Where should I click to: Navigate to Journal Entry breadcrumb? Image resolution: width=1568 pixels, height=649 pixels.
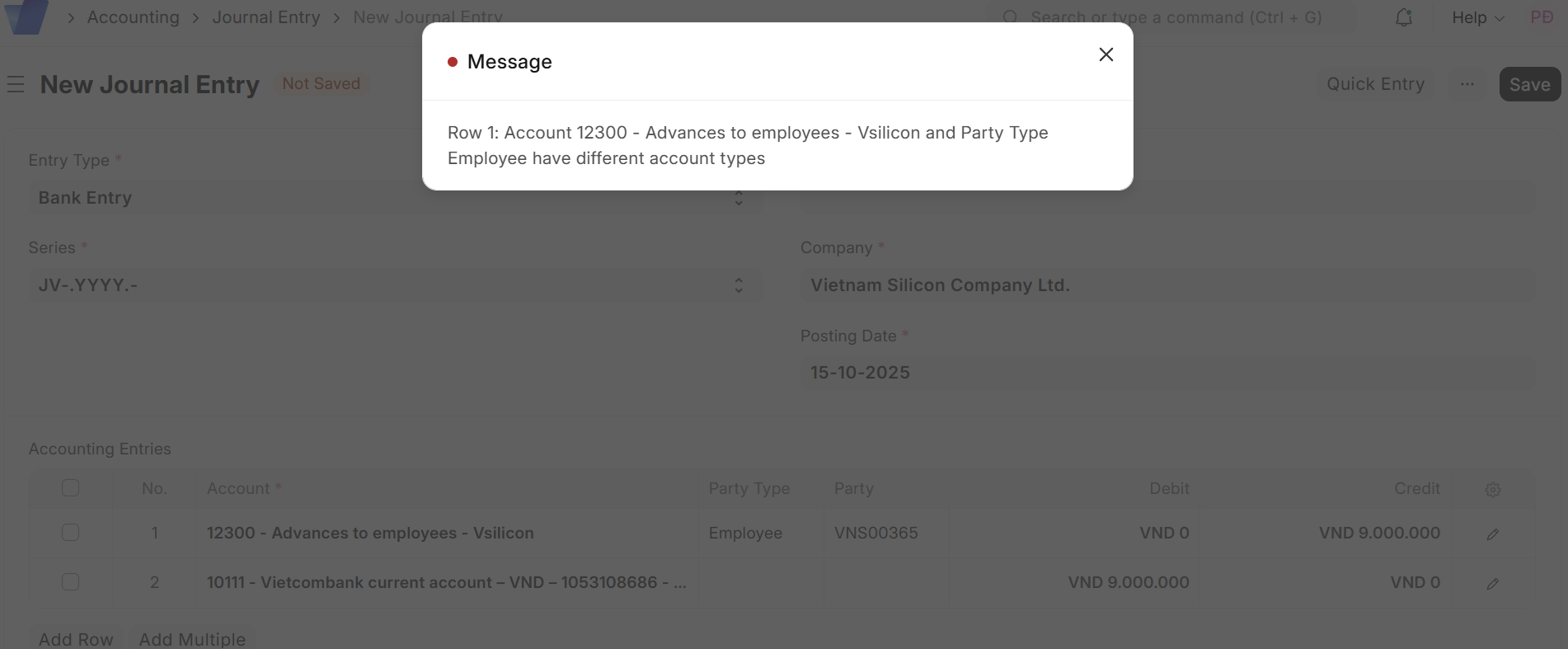point(265,17)
